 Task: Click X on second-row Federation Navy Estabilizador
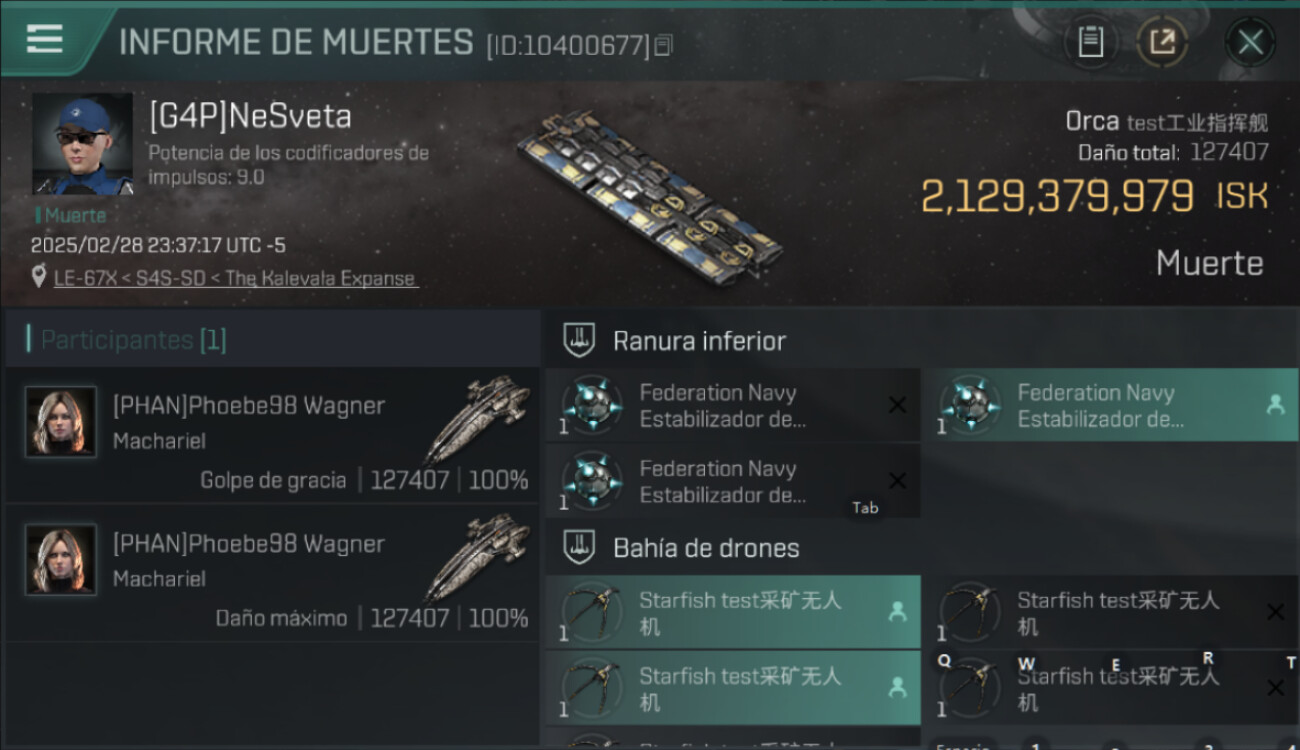[897, 481]
